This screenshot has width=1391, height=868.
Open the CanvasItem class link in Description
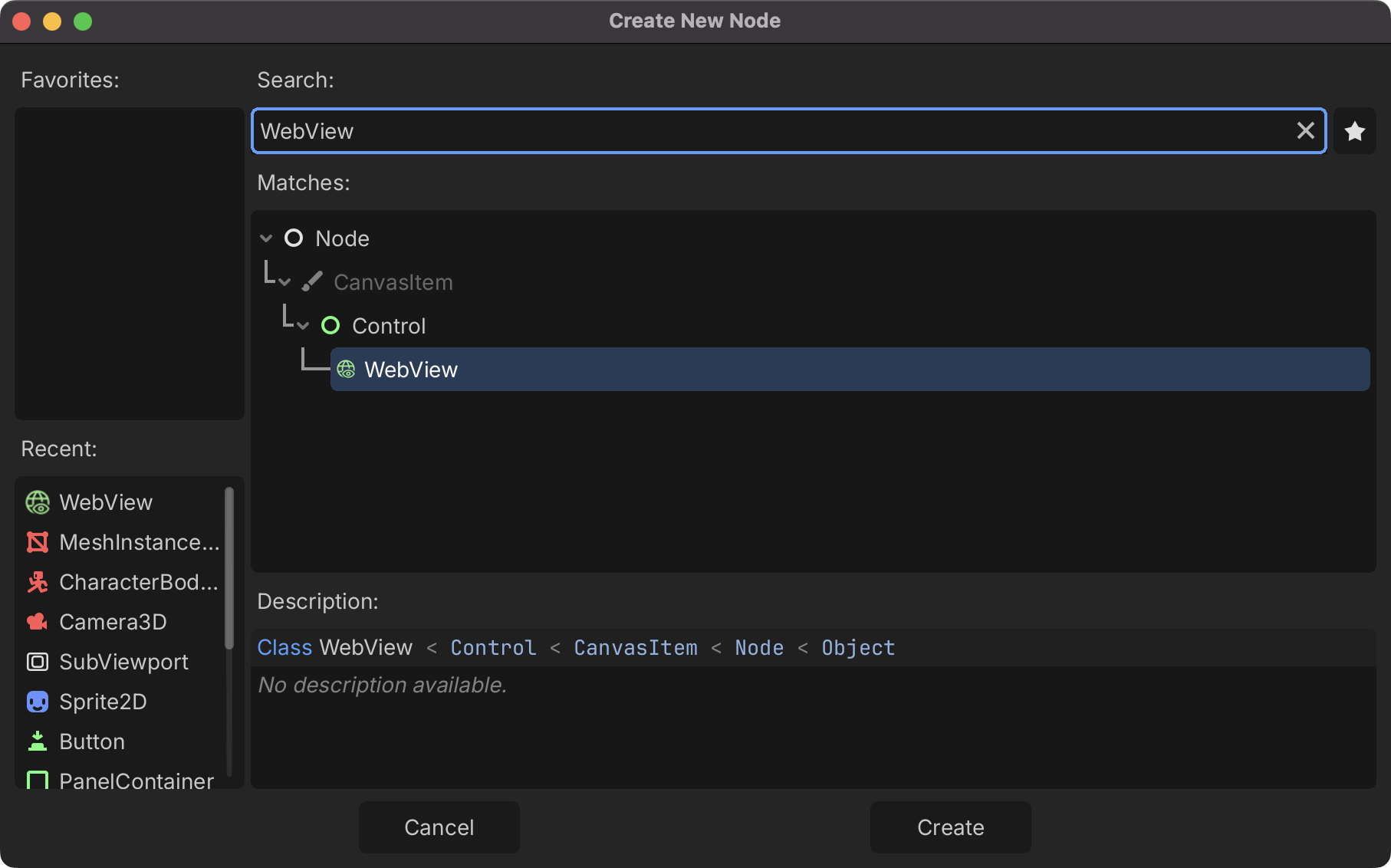pos(635,648)
